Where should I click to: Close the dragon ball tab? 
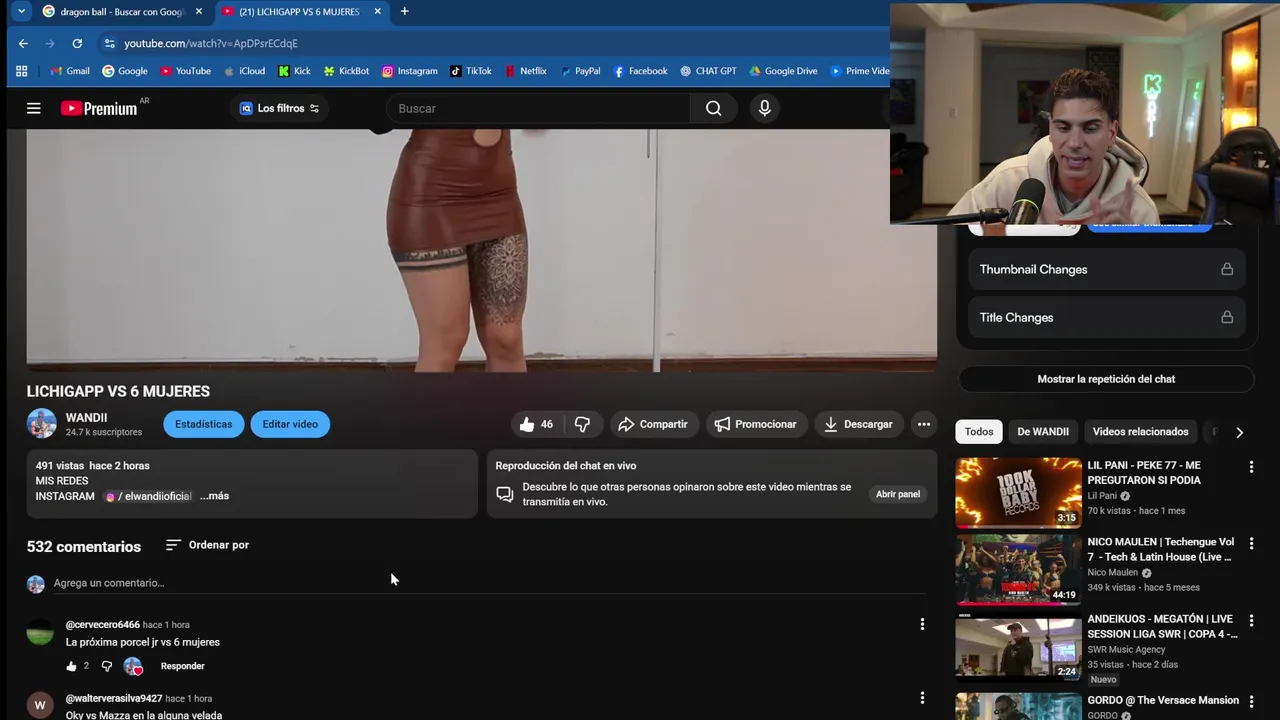pyautogui.click(x=199, y=11)
